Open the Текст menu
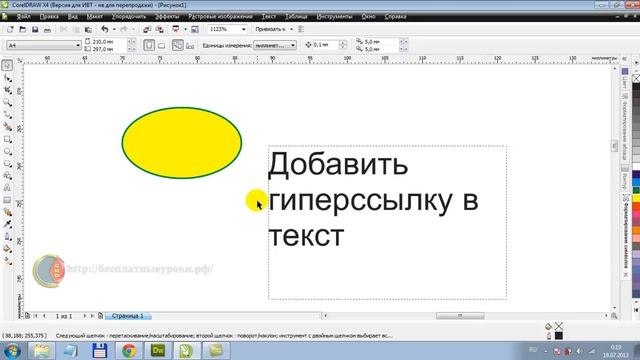 [269, 17]
